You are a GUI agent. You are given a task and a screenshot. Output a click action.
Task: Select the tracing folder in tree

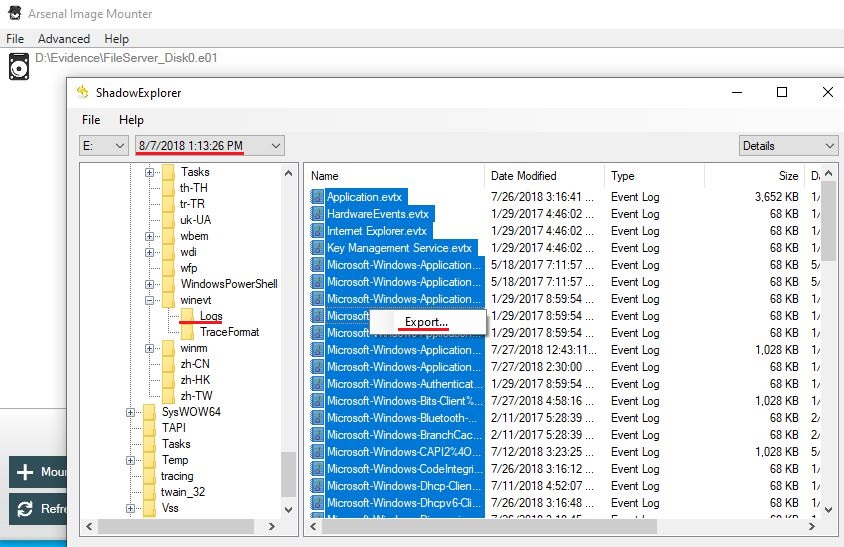177,476
